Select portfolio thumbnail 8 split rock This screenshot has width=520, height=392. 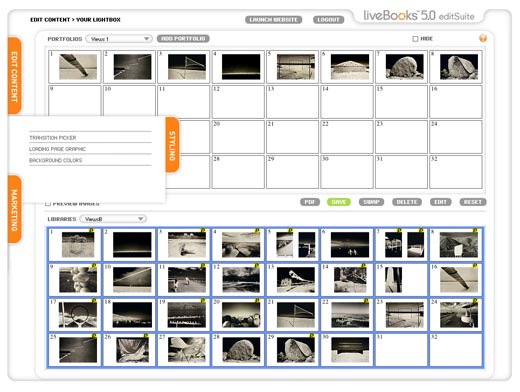point(459,67)
